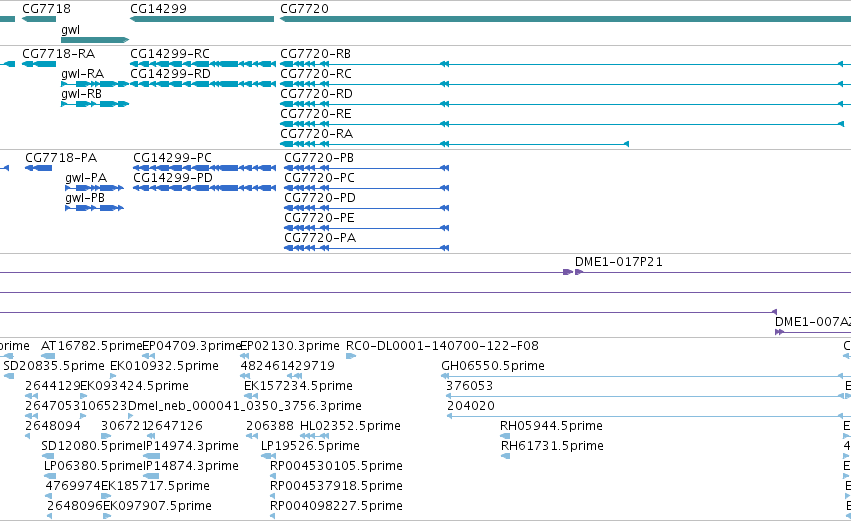
Task: Click the 4769974 feature label
Action: pyautogui.click(x=73, y=487)
